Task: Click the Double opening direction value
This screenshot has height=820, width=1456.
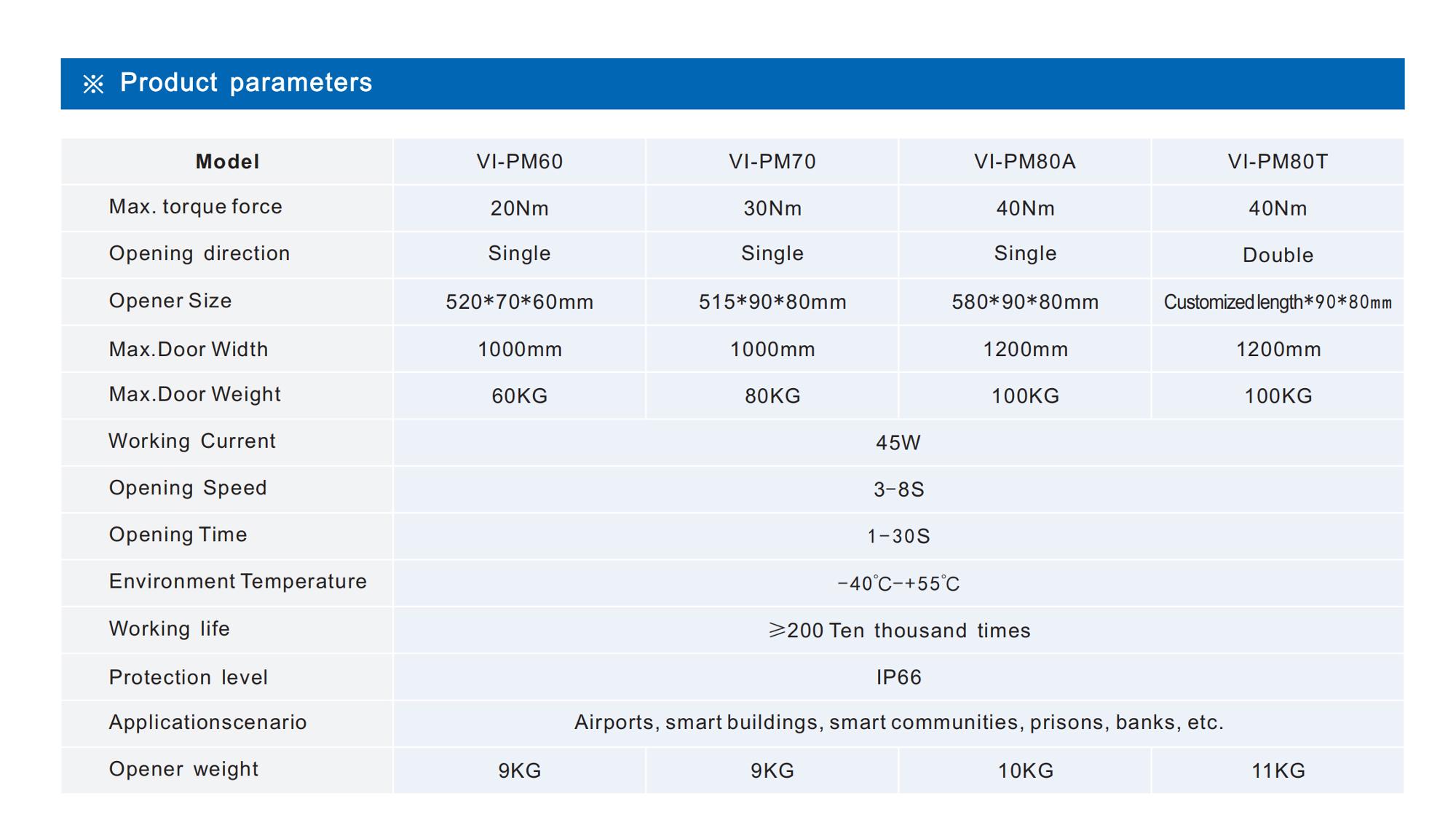Action: tap(1278, 256)
